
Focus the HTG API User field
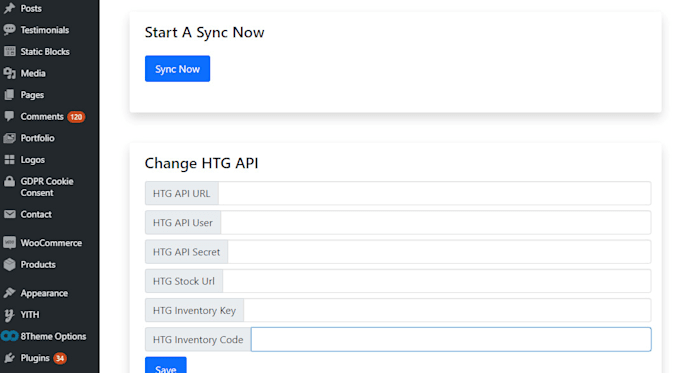coord(436,222)
